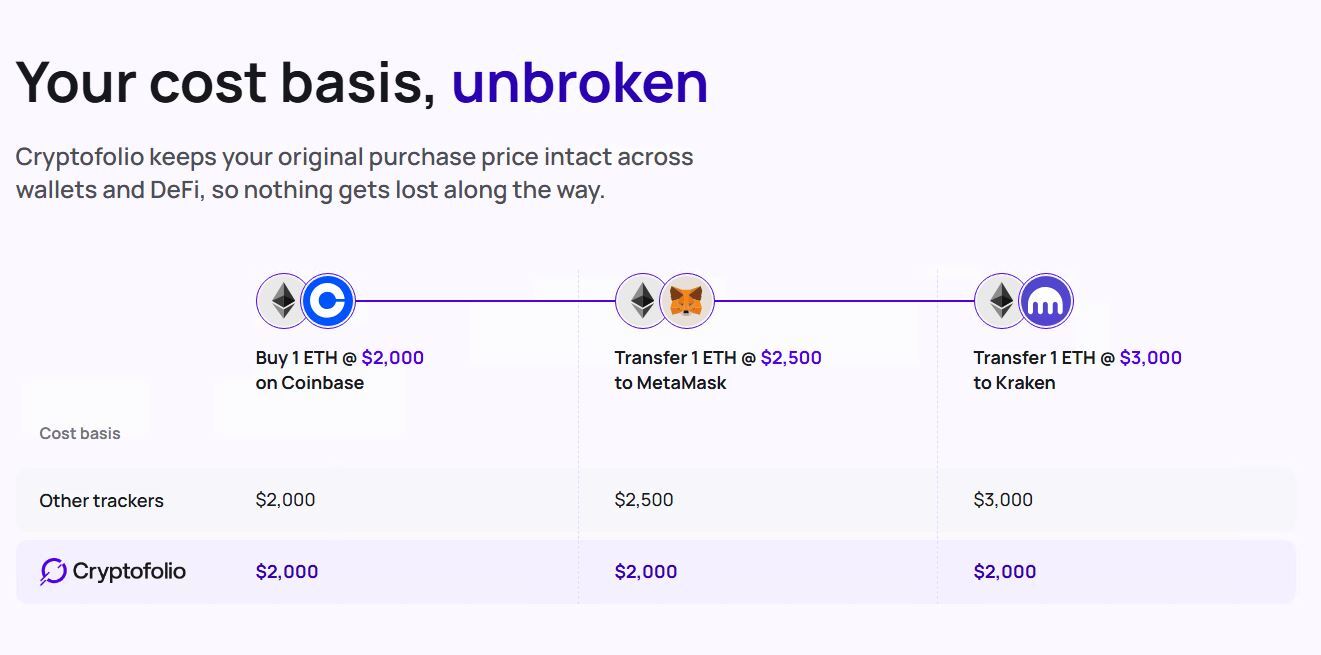Click Cryptofolio $2,000 value under Kraken

(x=1005, y=572)
